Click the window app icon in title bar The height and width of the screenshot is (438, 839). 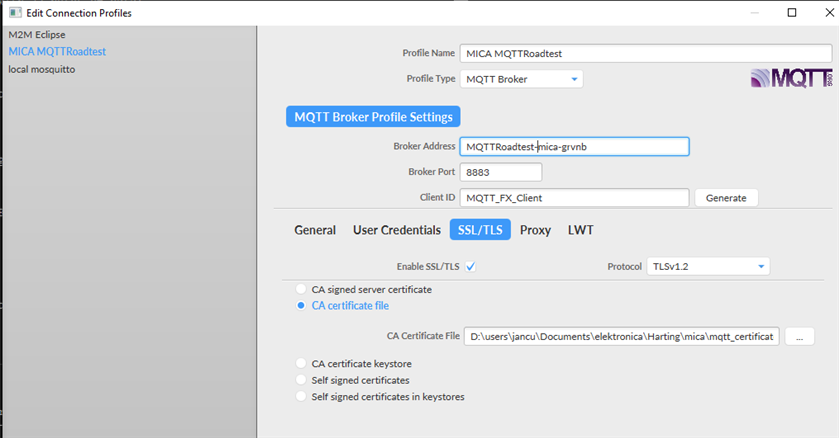[x=15, y=12]
